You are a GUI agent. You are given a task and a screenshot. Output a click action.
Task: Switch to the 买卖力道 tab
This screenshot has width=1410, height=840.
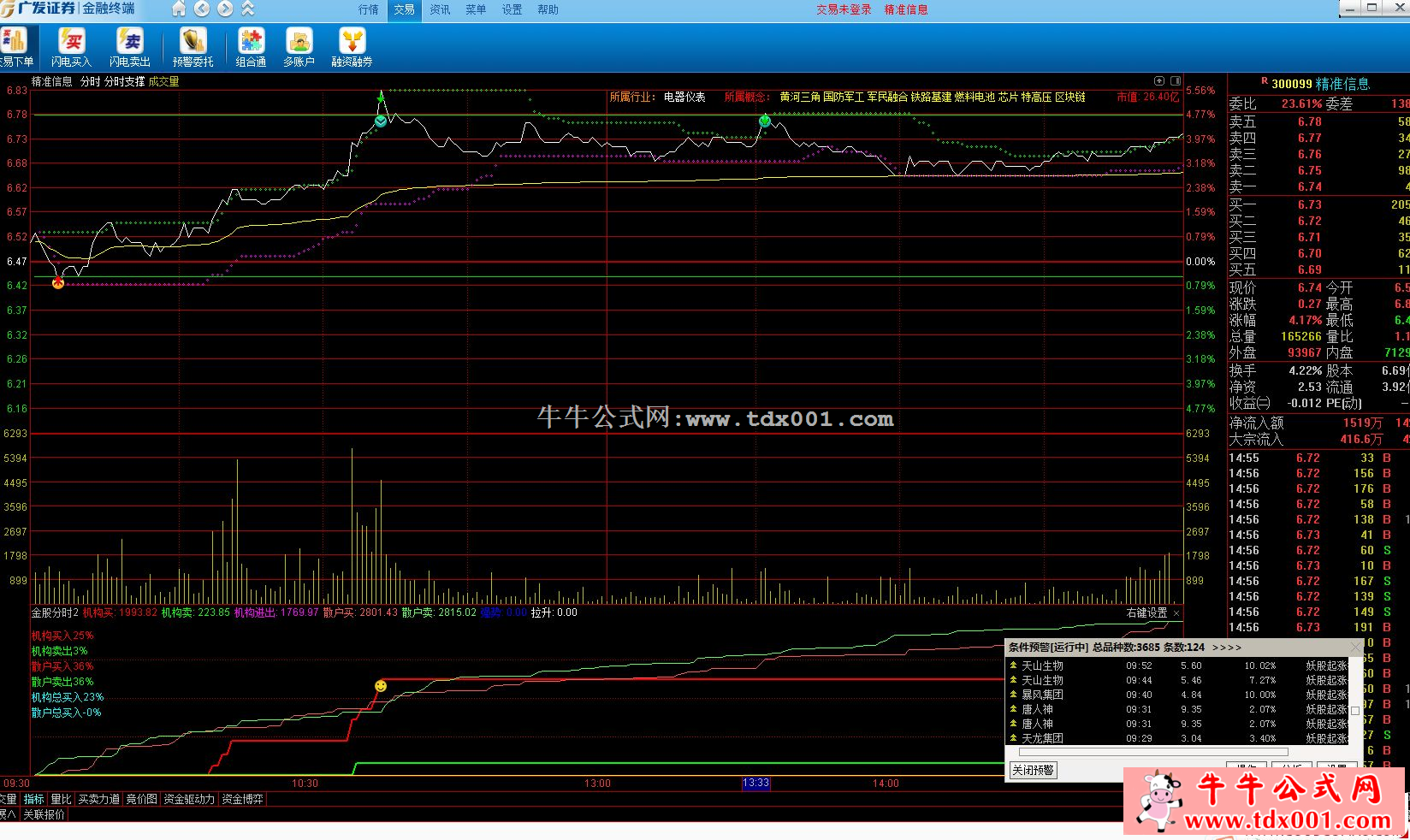pyautogui.click(x=98, y=799)
